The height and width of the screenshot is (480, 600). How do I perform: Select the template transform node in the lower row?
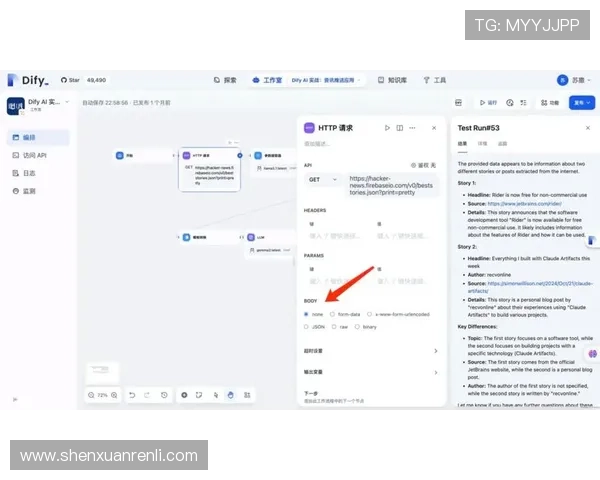(x=210, y=237)
